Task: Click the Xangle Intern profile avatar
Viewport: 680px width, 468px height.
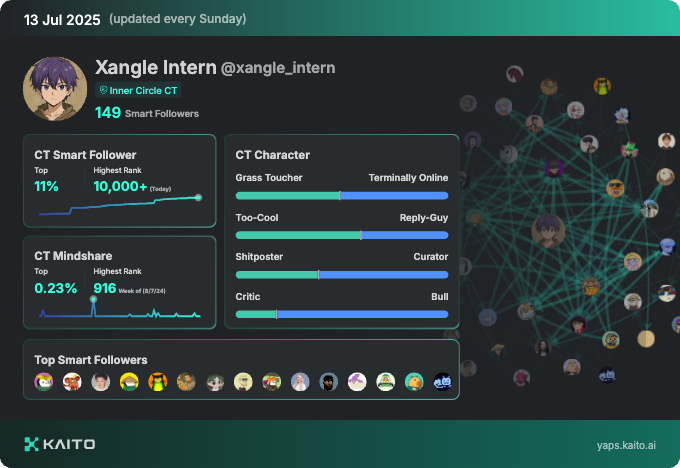Action: pyautogui.click(x=55, y=89)
